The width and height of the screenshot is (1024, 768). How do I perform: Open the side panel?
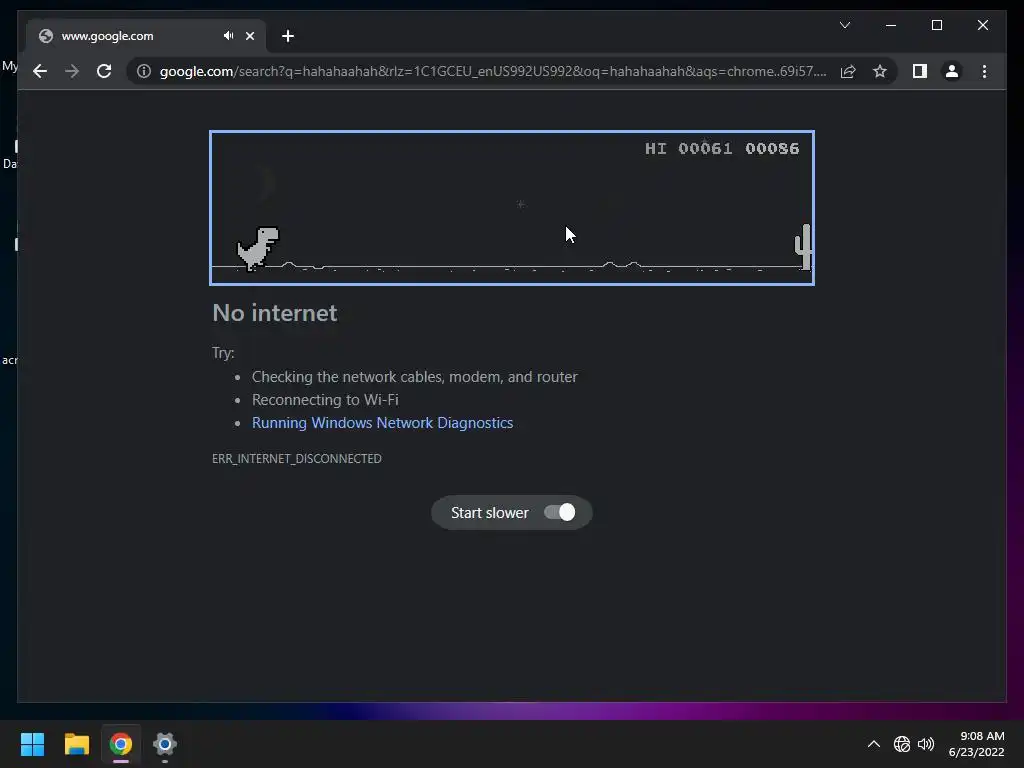920,71
